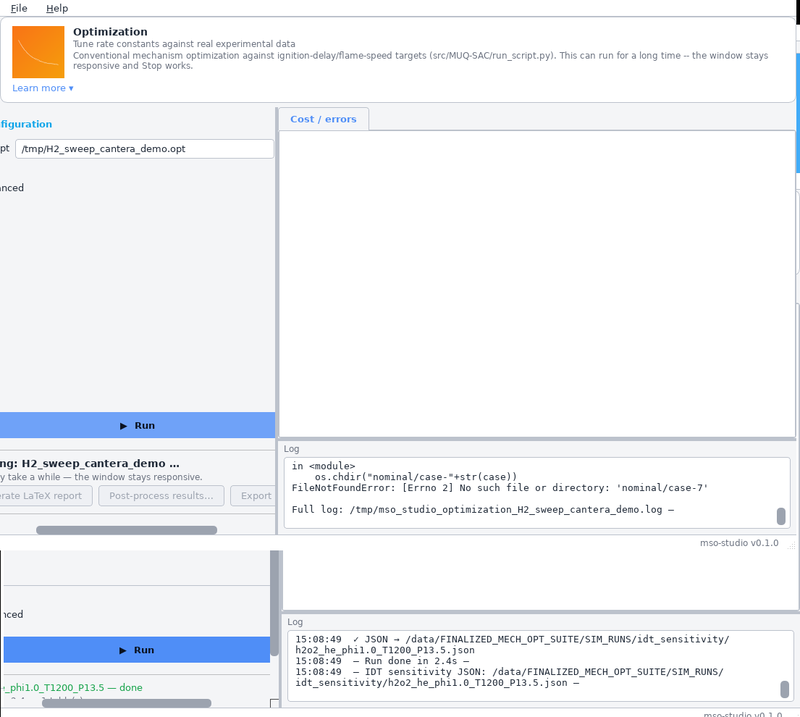Click the H2_sweep_cantera_demo.opt path field
This screenshot has width=800, height=717.
(144, 149)
